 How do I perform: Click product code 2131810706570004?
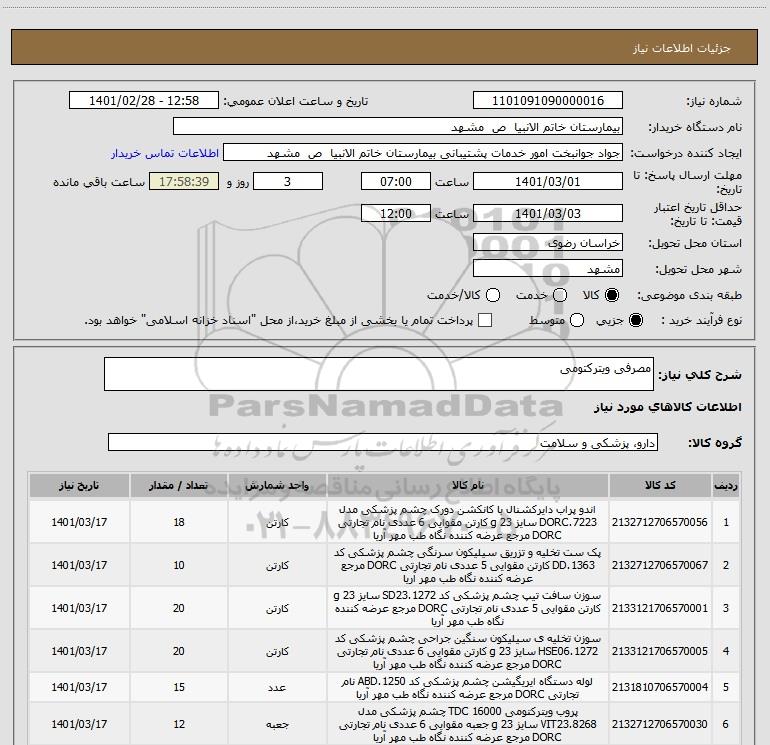pos(660,688)
